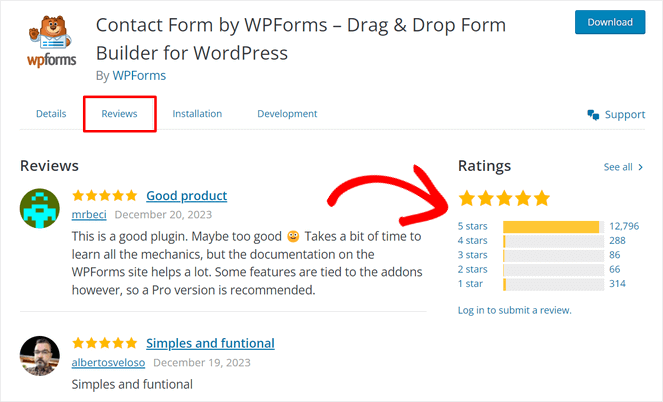Screen dimensions: 663x402
Task: Click Log in to submit a review
Action: point(514,310)
